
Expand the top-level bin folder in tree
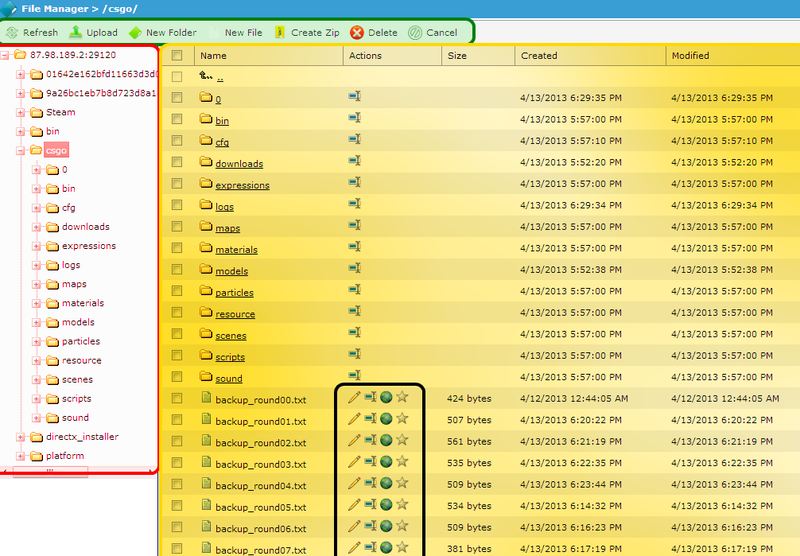pyautogui.click(x=20, y=132)
